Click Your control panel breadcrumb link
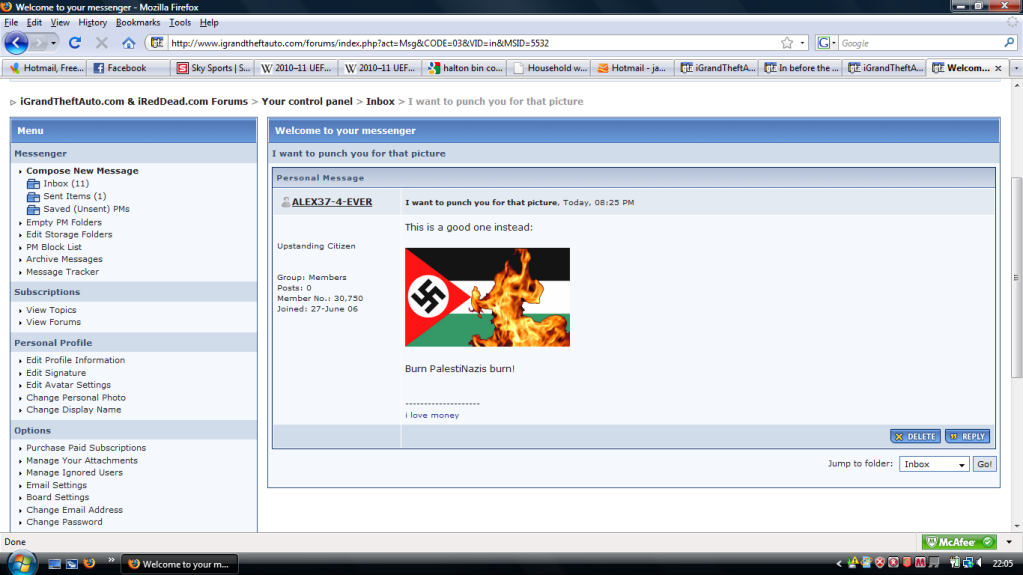1023x575 pixels. pyautogui.click(x=307, y=102)
